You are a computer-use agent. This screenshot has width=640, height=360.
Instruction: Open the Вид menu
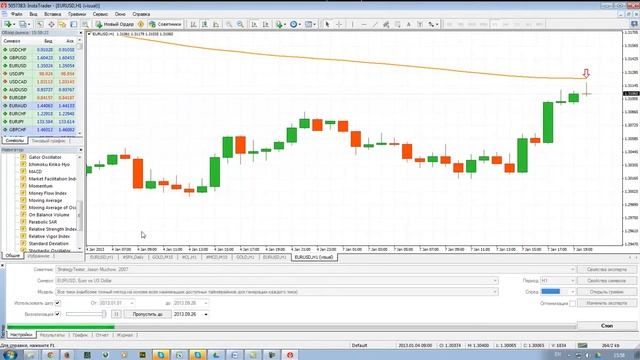click(x=33, y=14)
